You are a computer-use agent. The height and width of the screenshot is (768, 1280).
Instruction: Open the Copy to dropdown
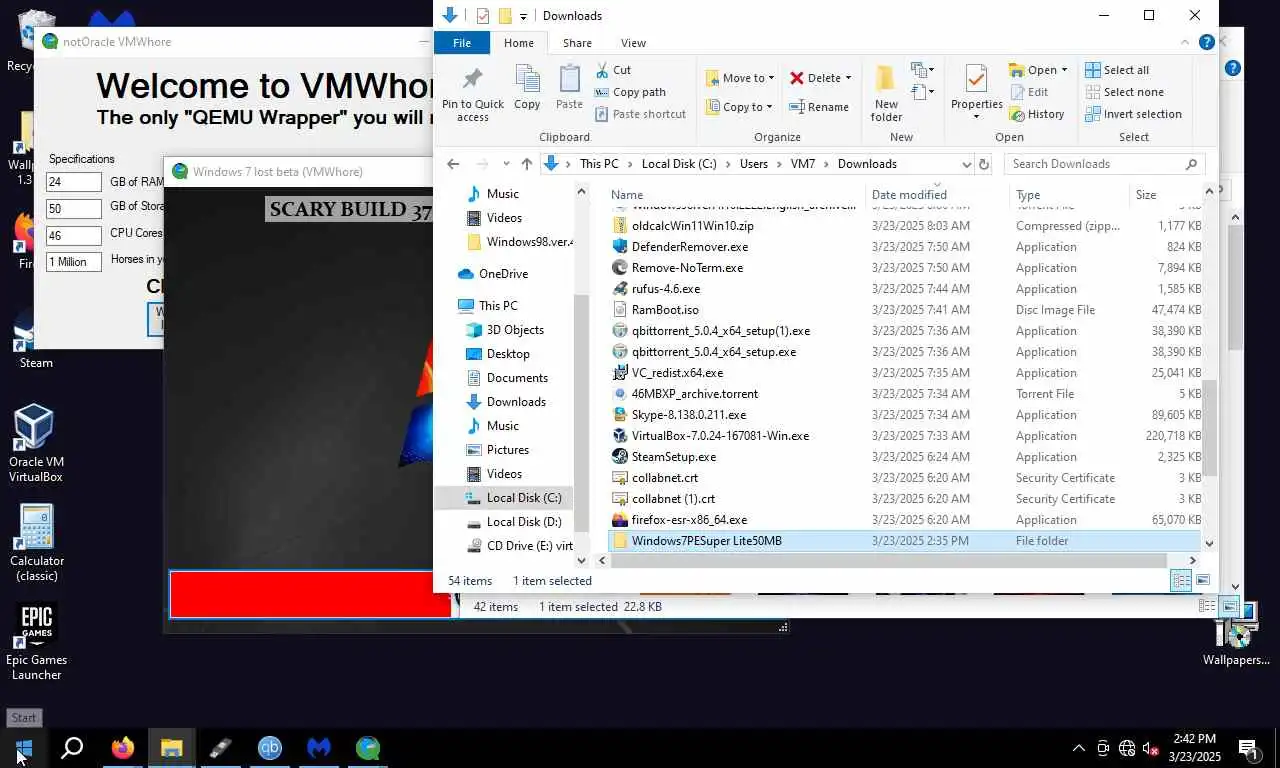pyautogui.click(x=739, y=107)
